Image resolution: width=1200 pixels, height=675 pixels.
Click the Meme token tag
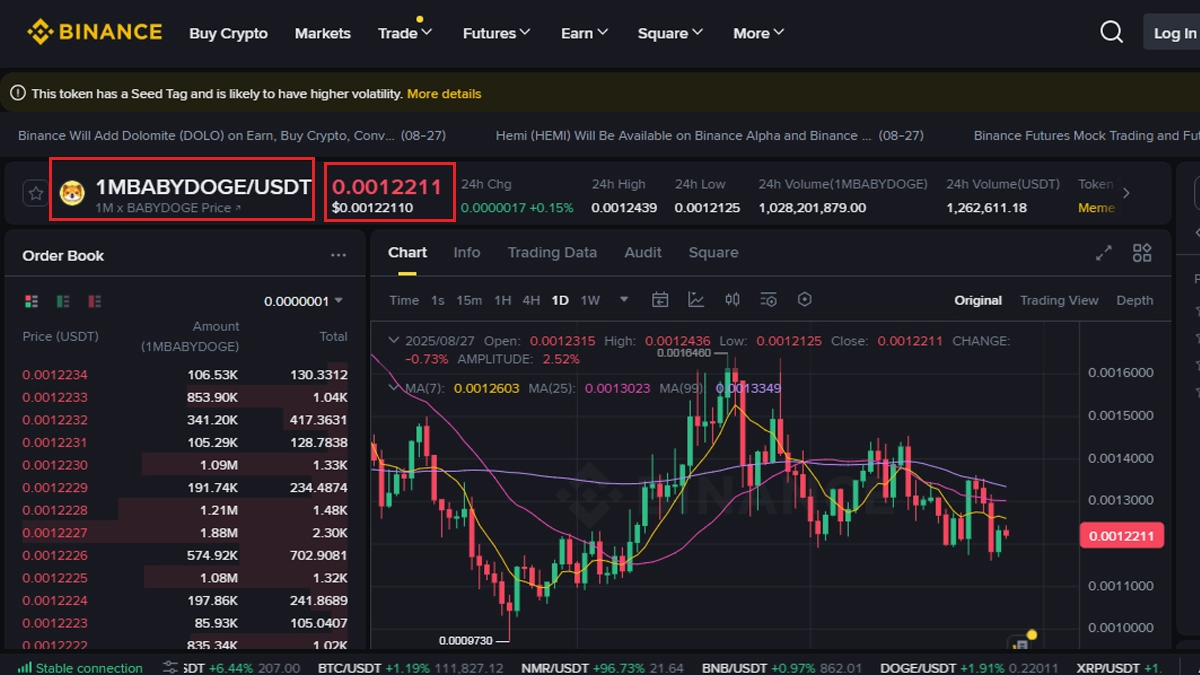[x=1096, y=208]
